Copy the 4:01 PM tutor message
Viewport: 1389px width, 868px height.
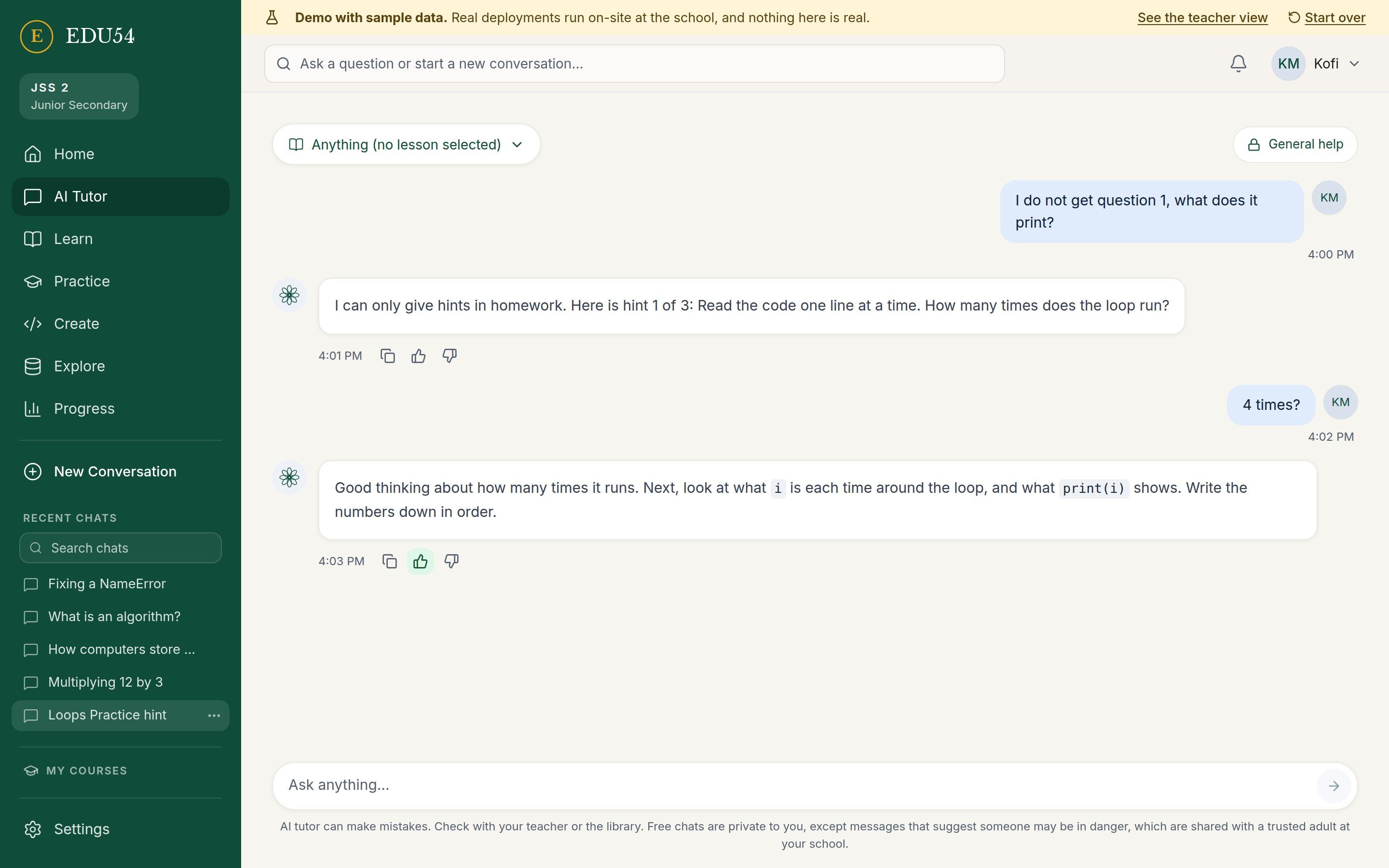click(x=387, y=356)
